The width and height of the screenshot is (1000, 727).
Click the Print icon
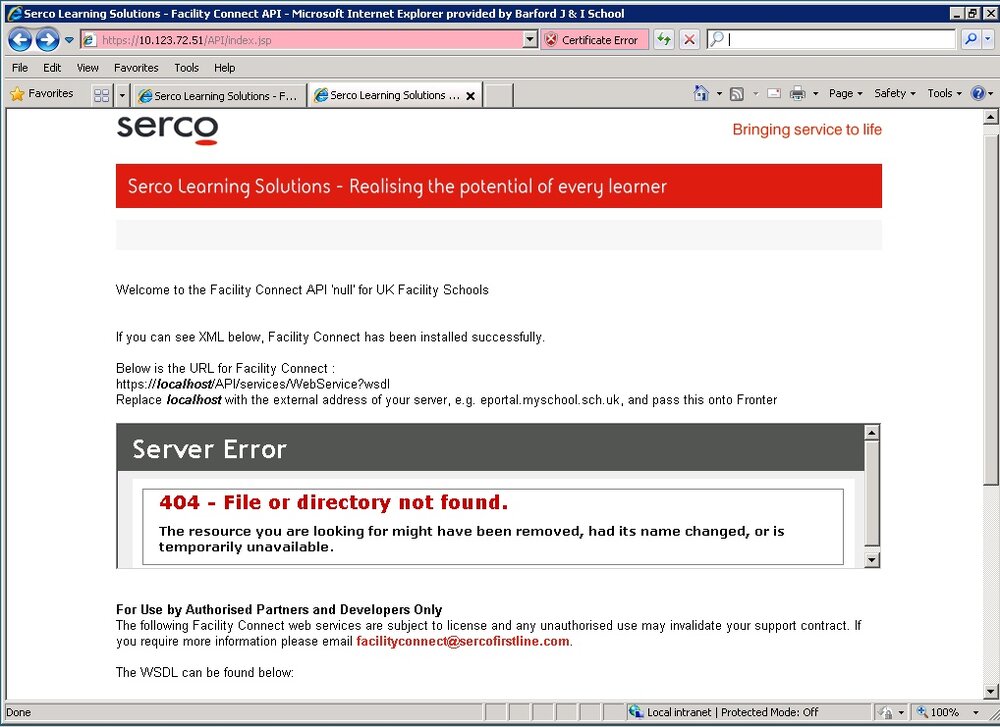coord(797,93)
